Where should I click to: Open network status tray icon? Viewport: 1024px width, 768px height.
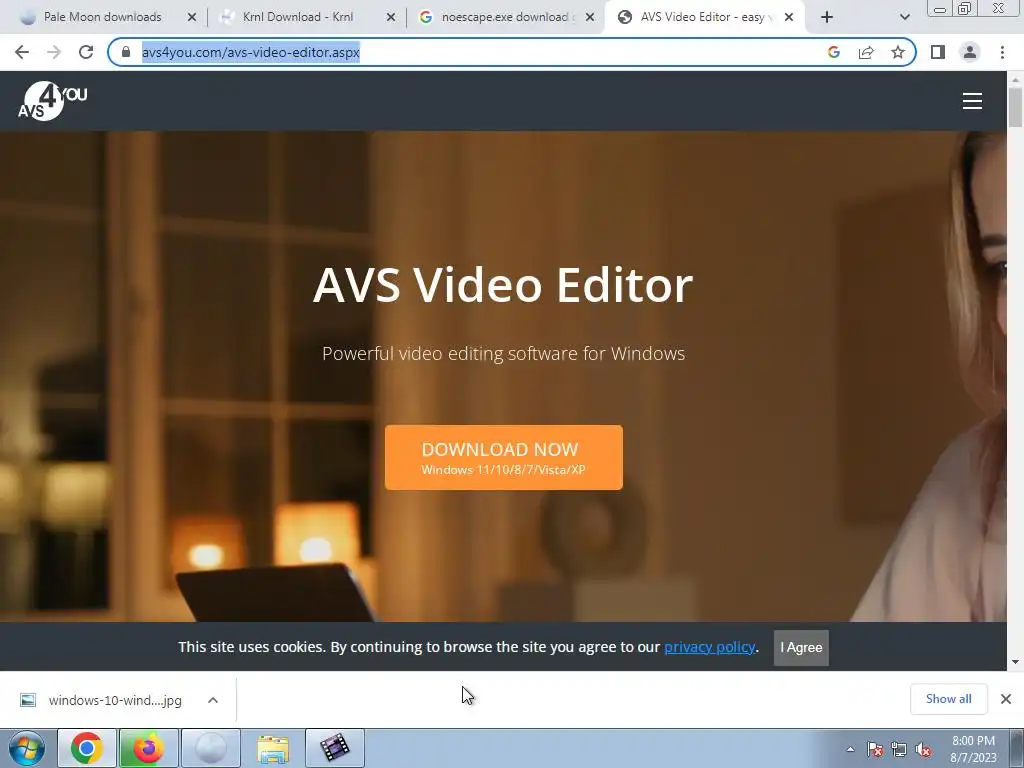(x=899, y=749)
